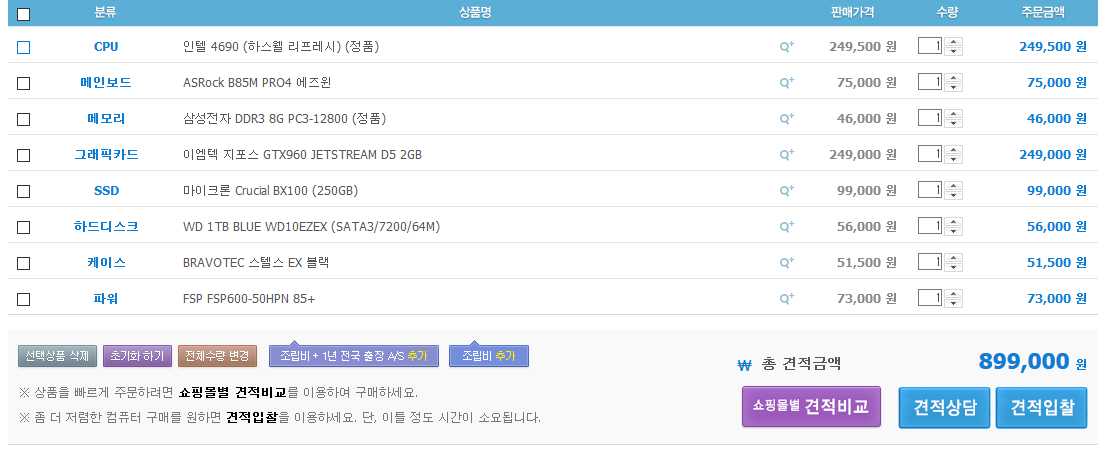Decrease the 파워 quantity with the down arrow
1109x449 pixels.
(x=953, y=303)
